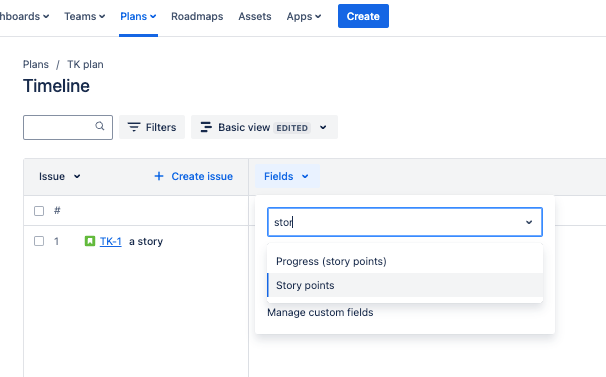This screenshot has width=606, height=377.
Task: Open the Plans menu
Action: 138,16
